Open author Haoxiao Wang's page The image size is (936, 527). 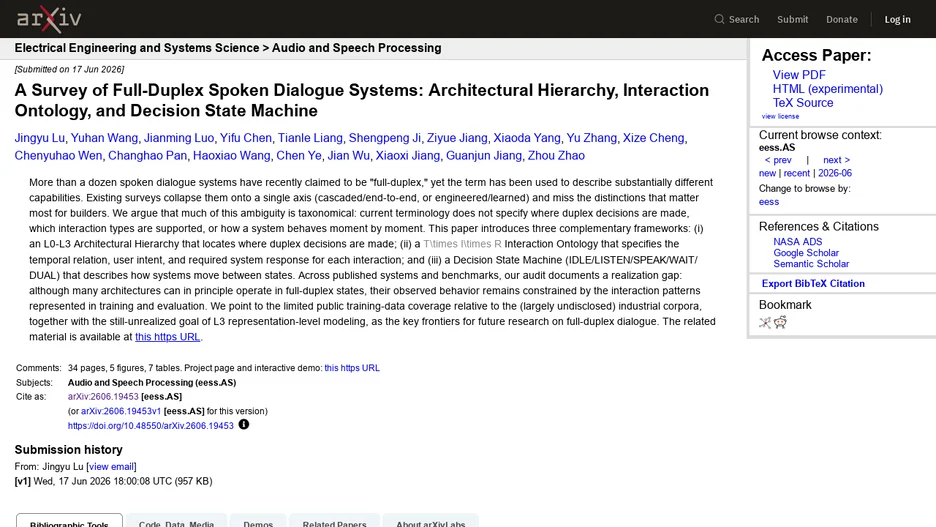point(232,156)
